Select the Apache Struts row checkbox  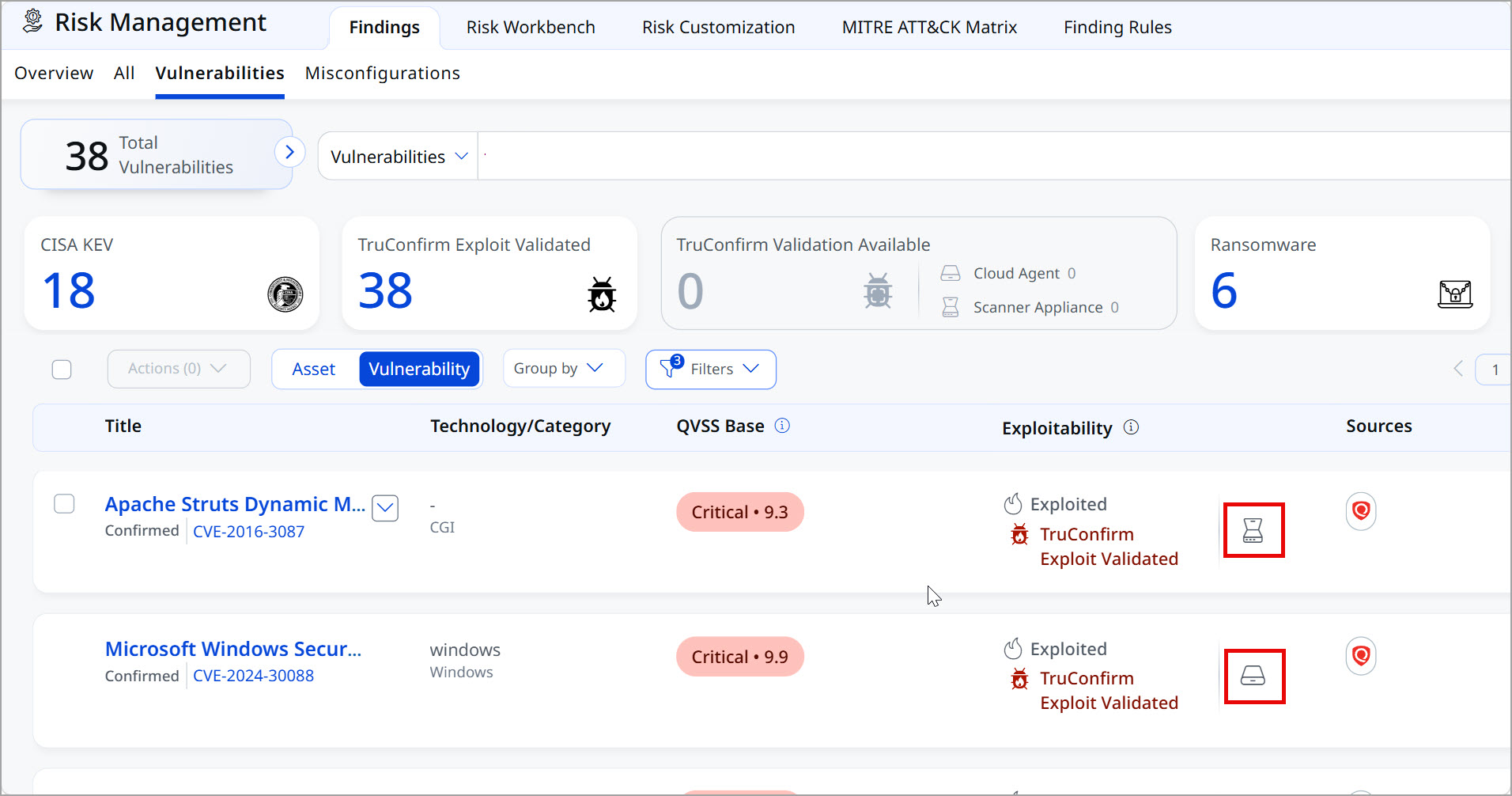(64, 504)
